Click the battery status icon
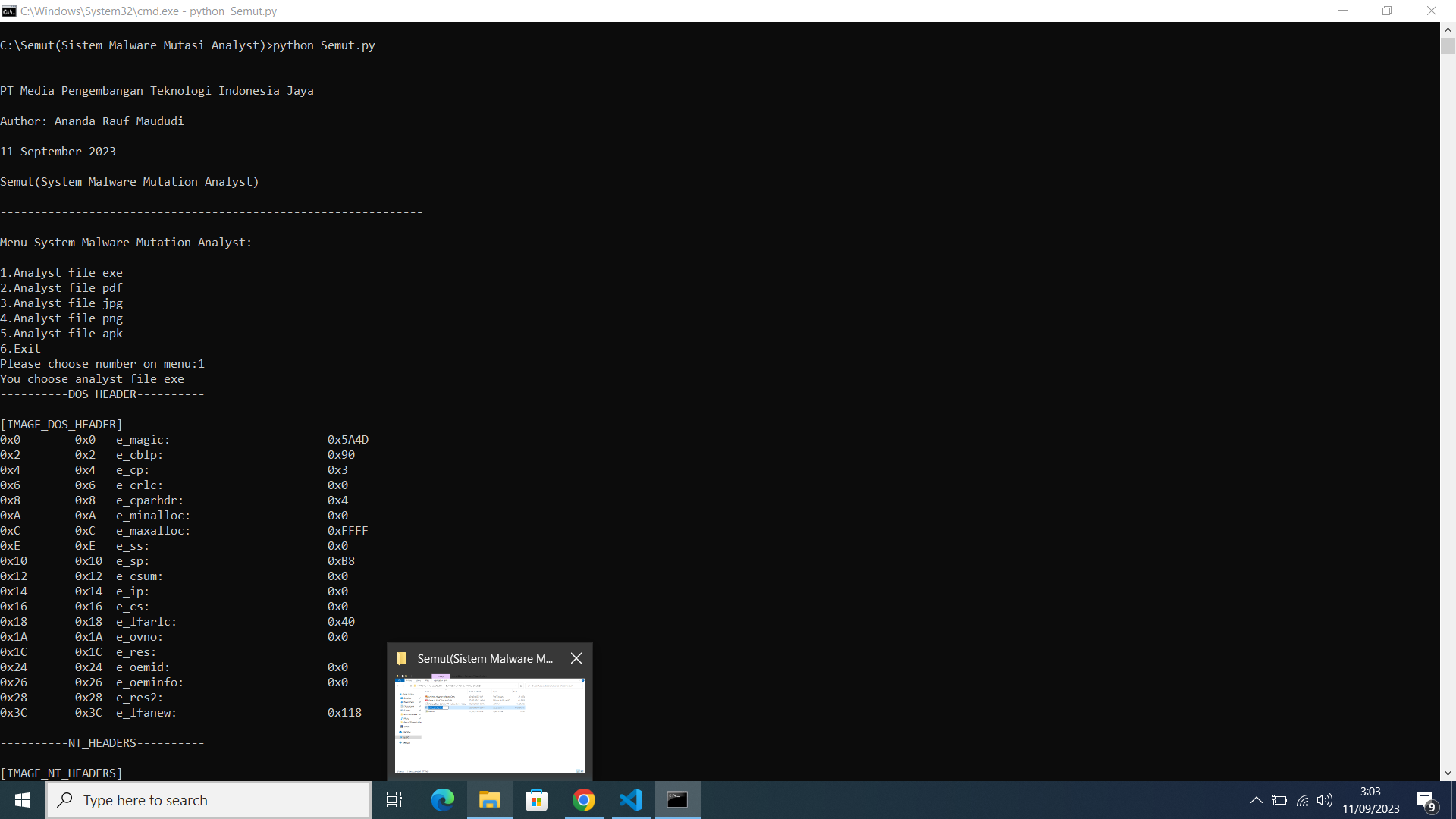 click(1279, 800)
